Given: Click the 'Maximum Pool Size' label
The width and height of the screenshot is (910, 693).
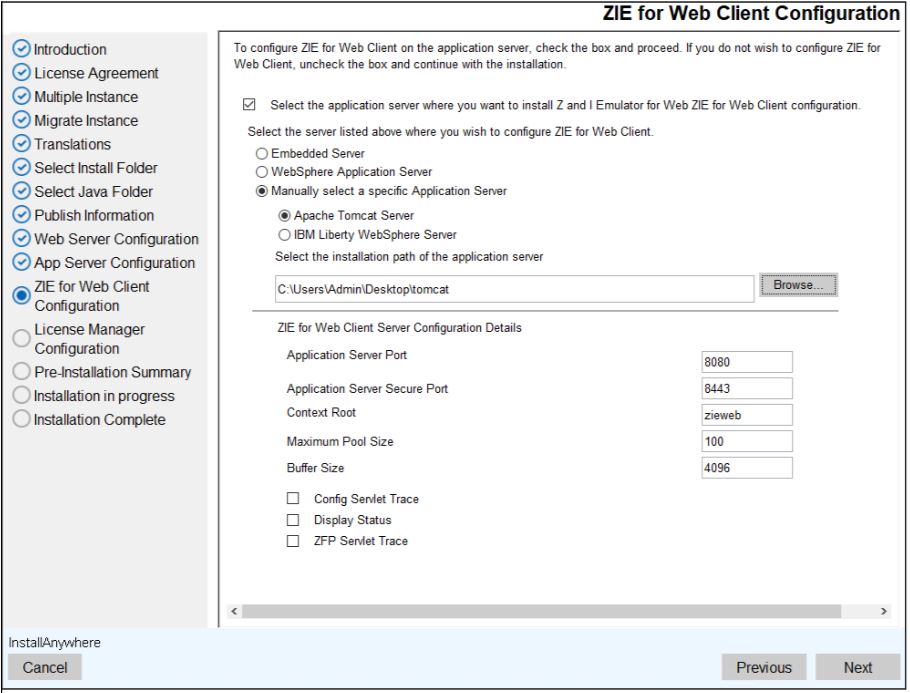Looking at the screenshot, I should tap(340, 441).
